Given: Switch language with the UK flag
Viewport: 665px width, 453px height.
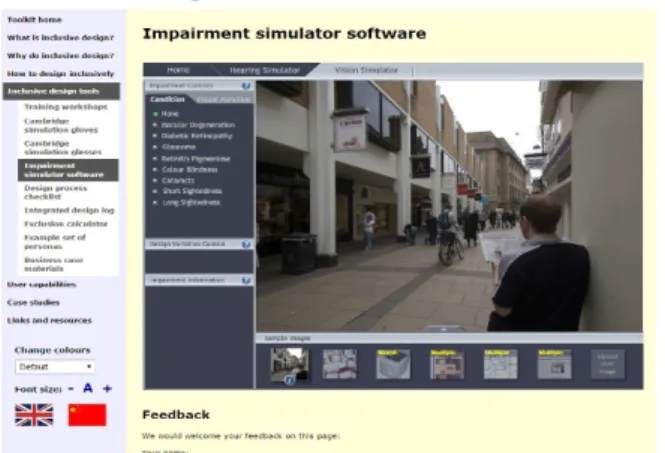Looking at the screenshot, I should 34,414.
